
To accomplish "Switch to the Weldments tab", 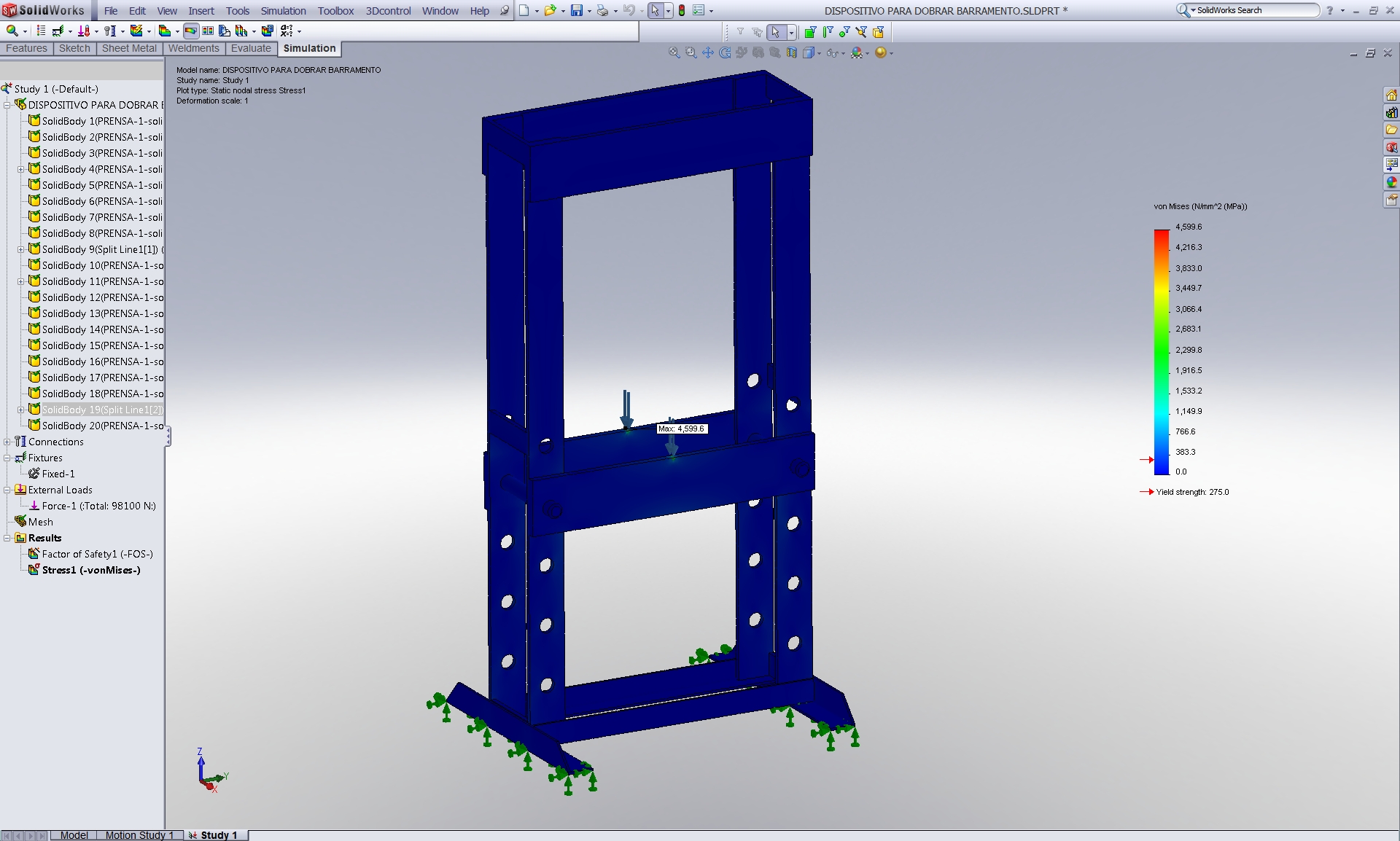I will pyautogui.click(x=193, y=48).
